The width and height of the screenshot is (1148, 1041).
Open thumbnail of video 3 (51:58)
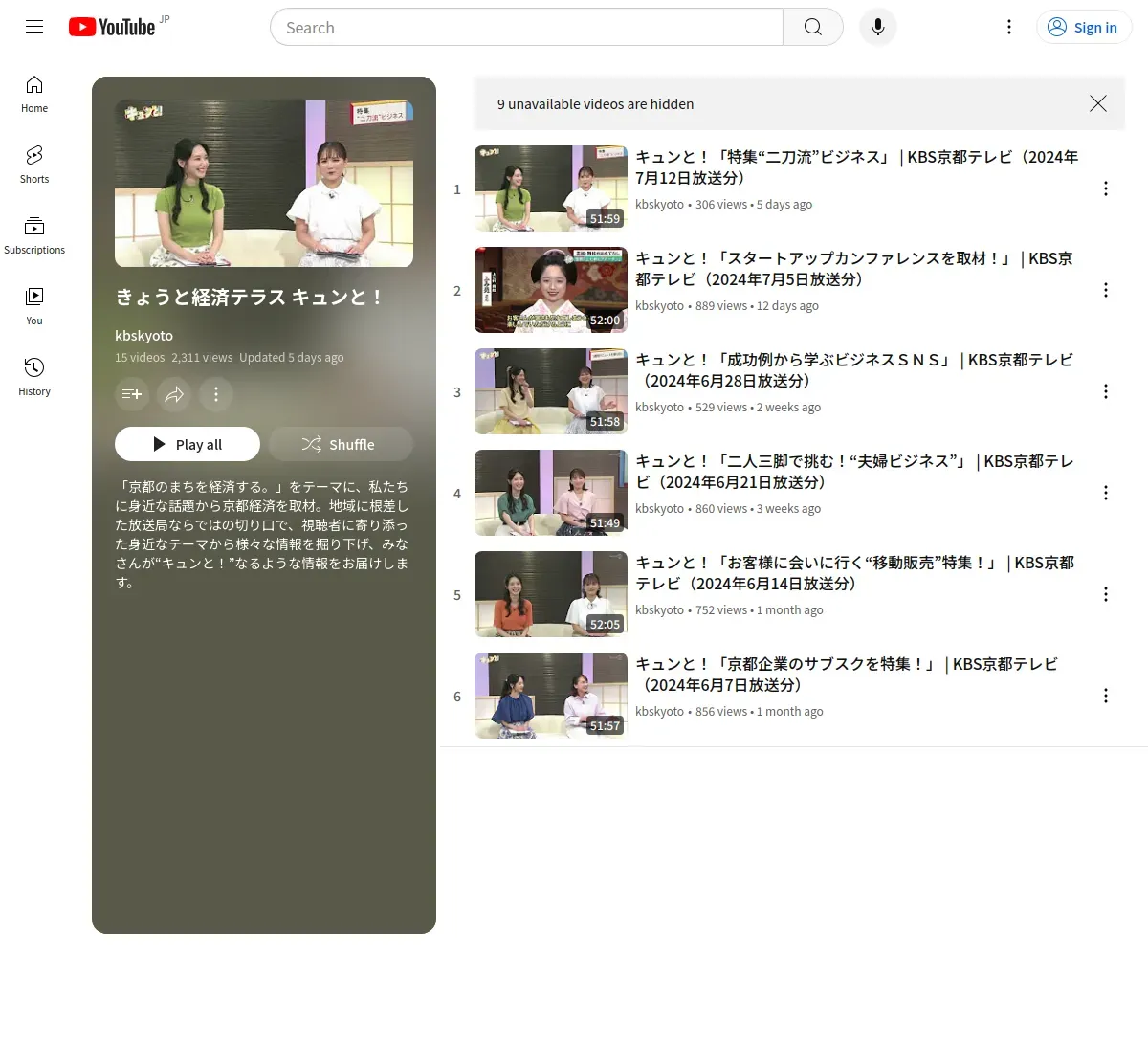551,391
